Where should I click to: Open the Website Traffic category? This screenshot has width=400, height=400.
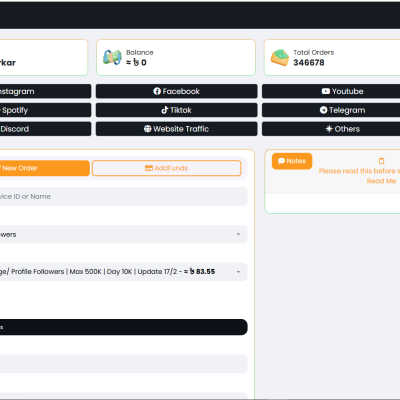coord(176,129)
